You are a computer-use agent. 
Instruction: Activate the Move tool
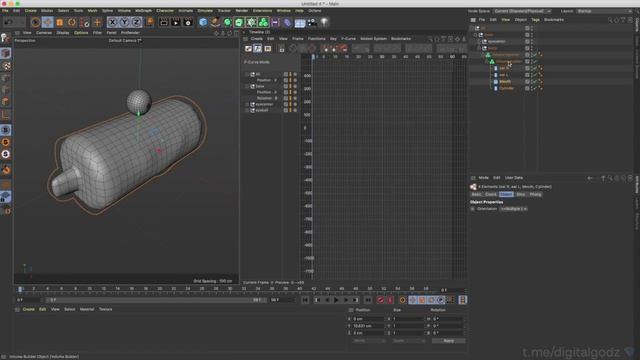pos(47,22)
